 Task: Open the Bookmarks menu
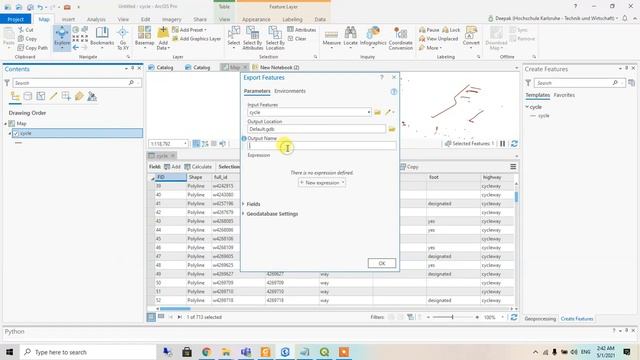[x=102, y=37]
